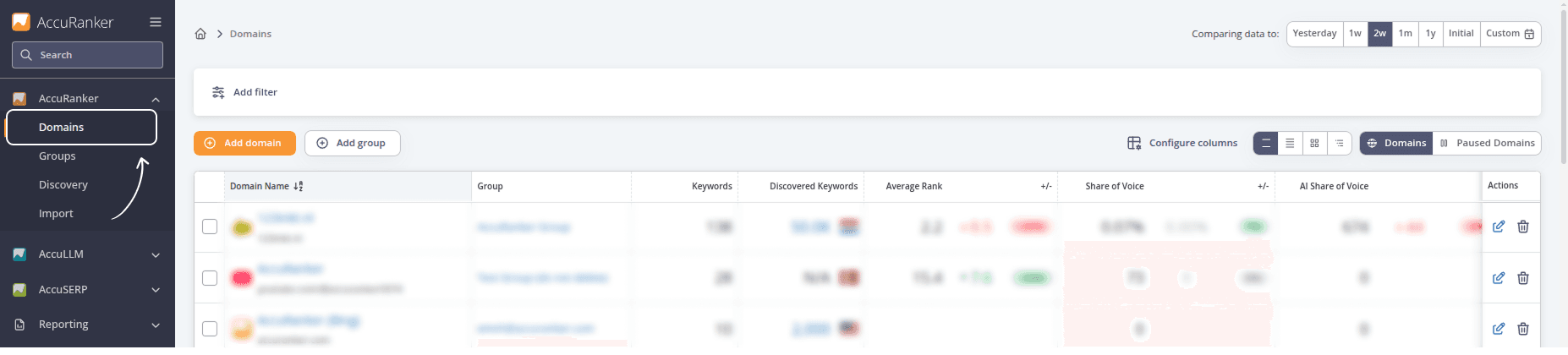
Task: Click the AI Share of Voice header
Action: [1334, 187]
